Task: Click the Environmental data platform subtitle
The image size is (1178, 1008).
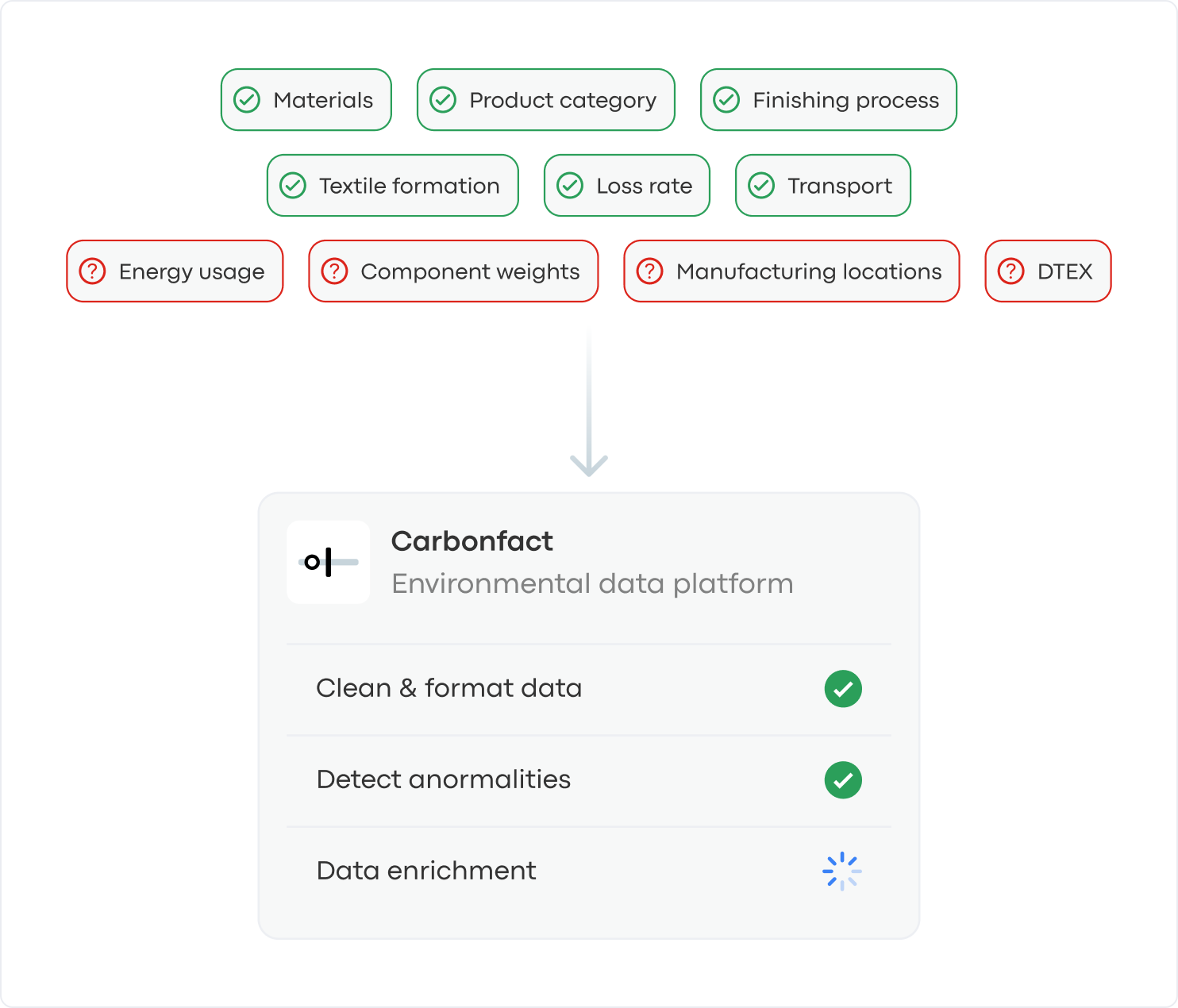Action: point(592,584)
